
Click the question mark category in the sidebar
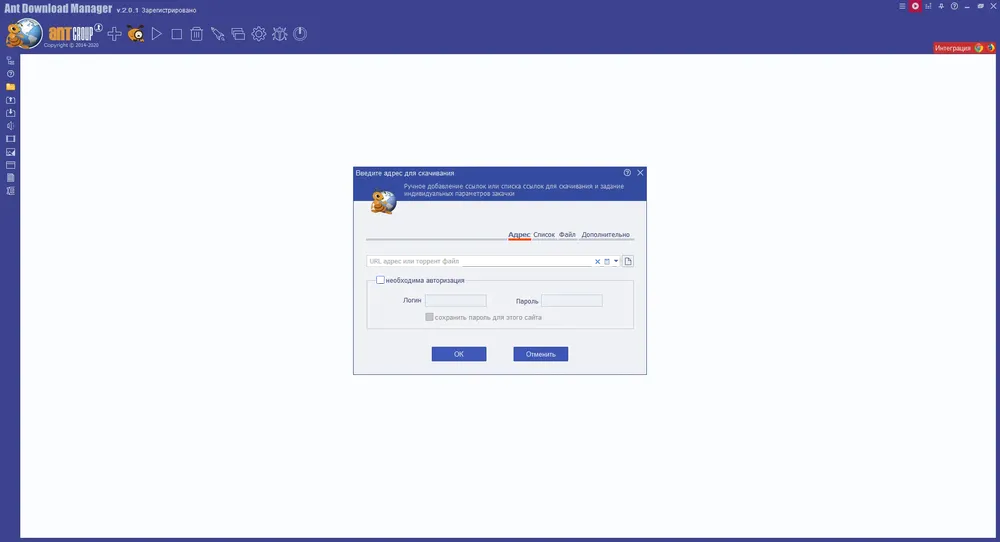[x=10, y=74]
